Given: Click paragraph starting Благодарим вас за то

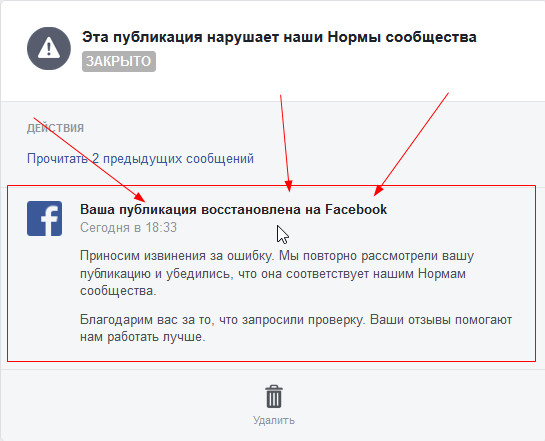Looking at the screenshot, I should click(296, 328).
